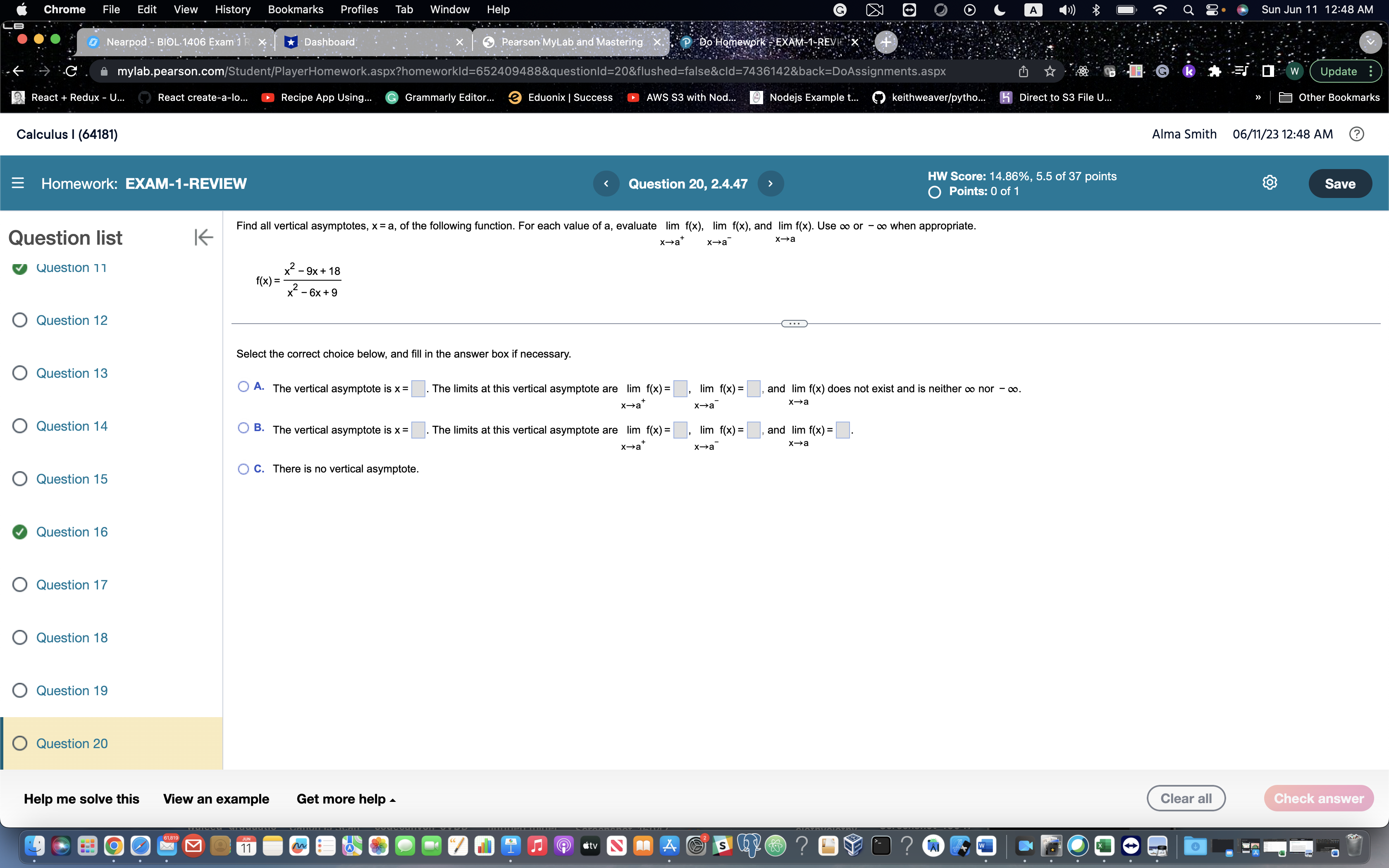Select answer choice B
Image resolution: width=1389 pixels, height=868 pixels.
(243, 428)
